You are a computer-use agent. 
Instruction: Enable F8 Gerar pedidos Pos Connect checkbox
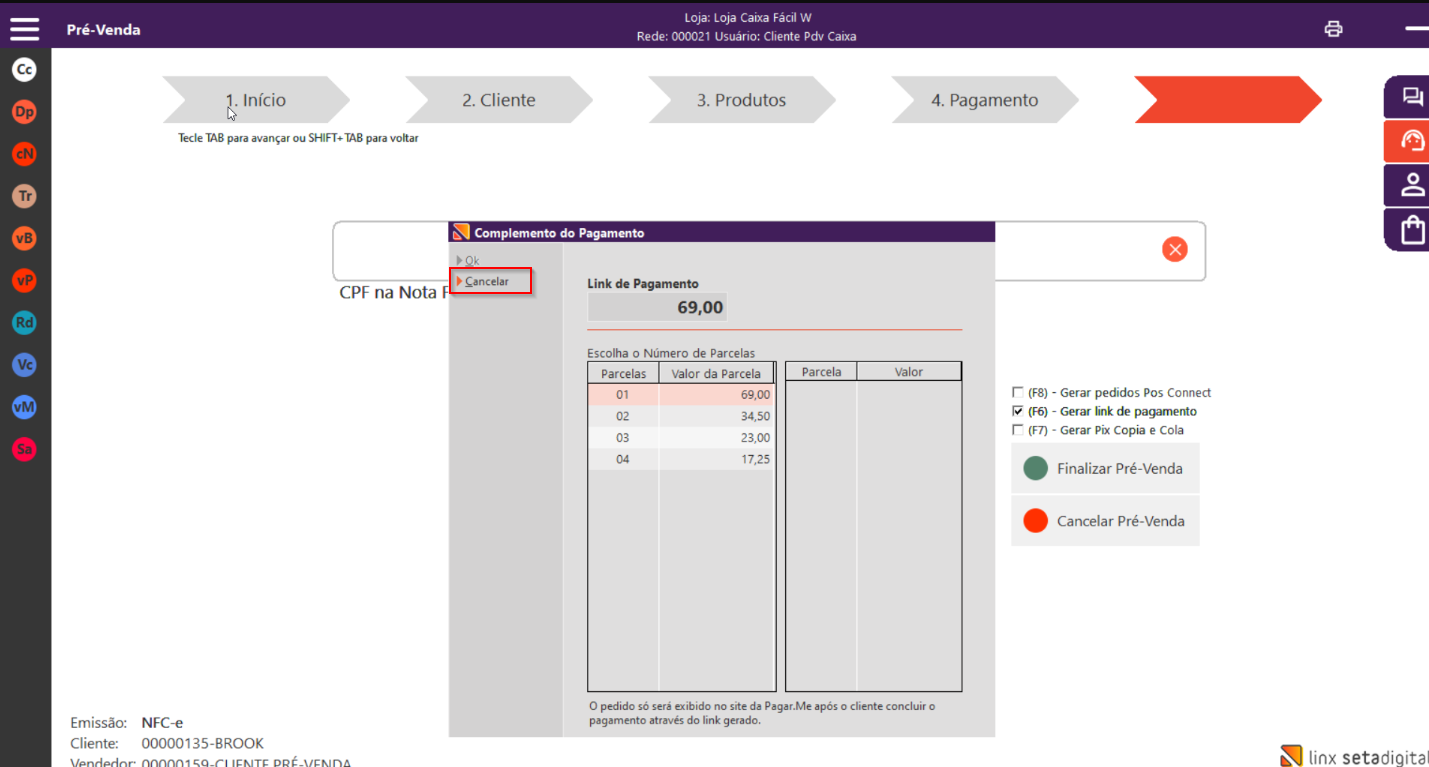pyautogui.click(x=1018, y=393)
